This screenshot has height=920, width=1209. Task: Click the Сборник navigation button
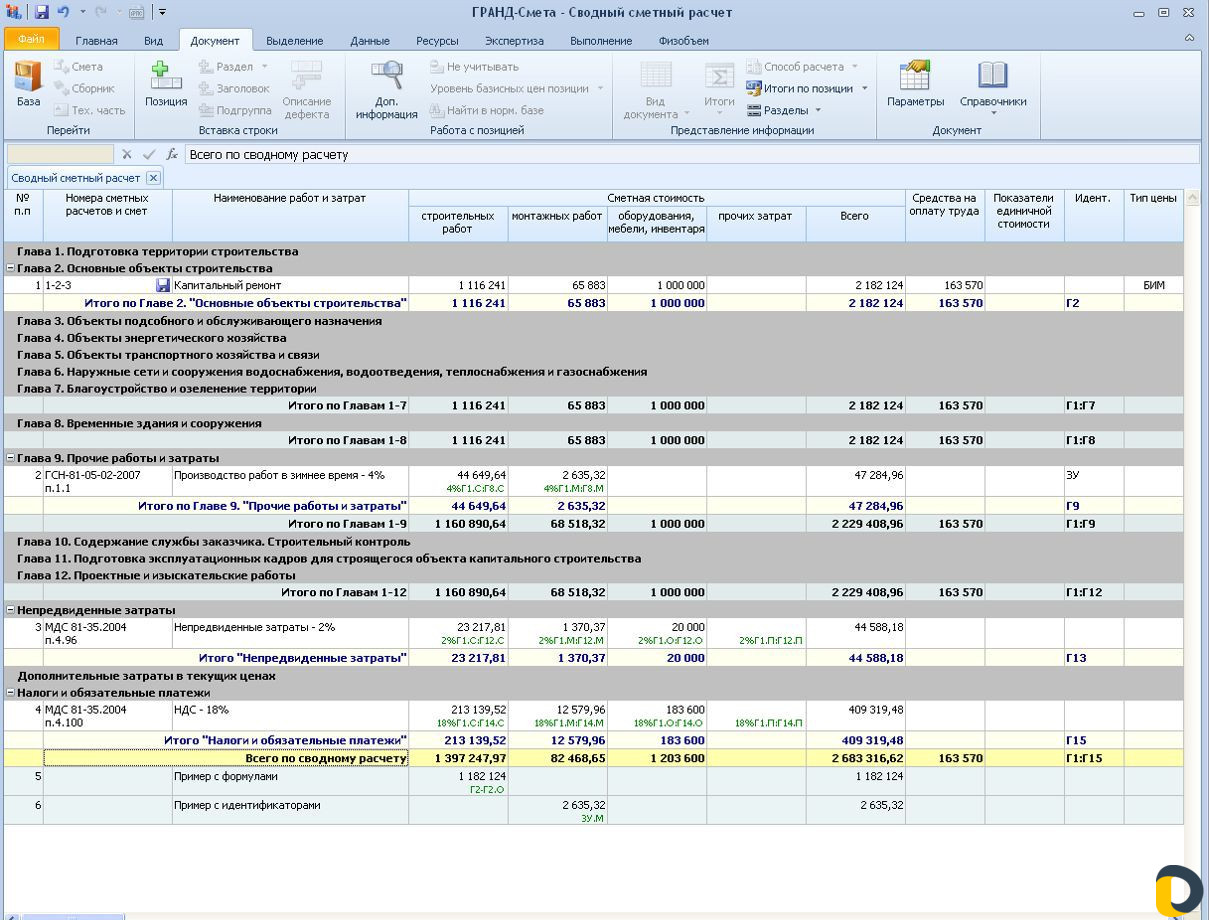tap(84, 89)
